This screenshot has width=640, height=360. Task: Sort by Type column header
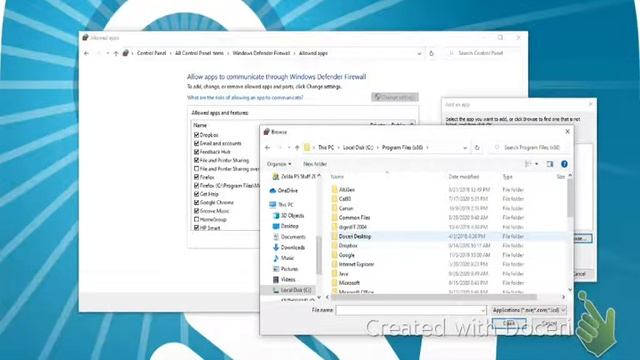[x=507, y=177]
